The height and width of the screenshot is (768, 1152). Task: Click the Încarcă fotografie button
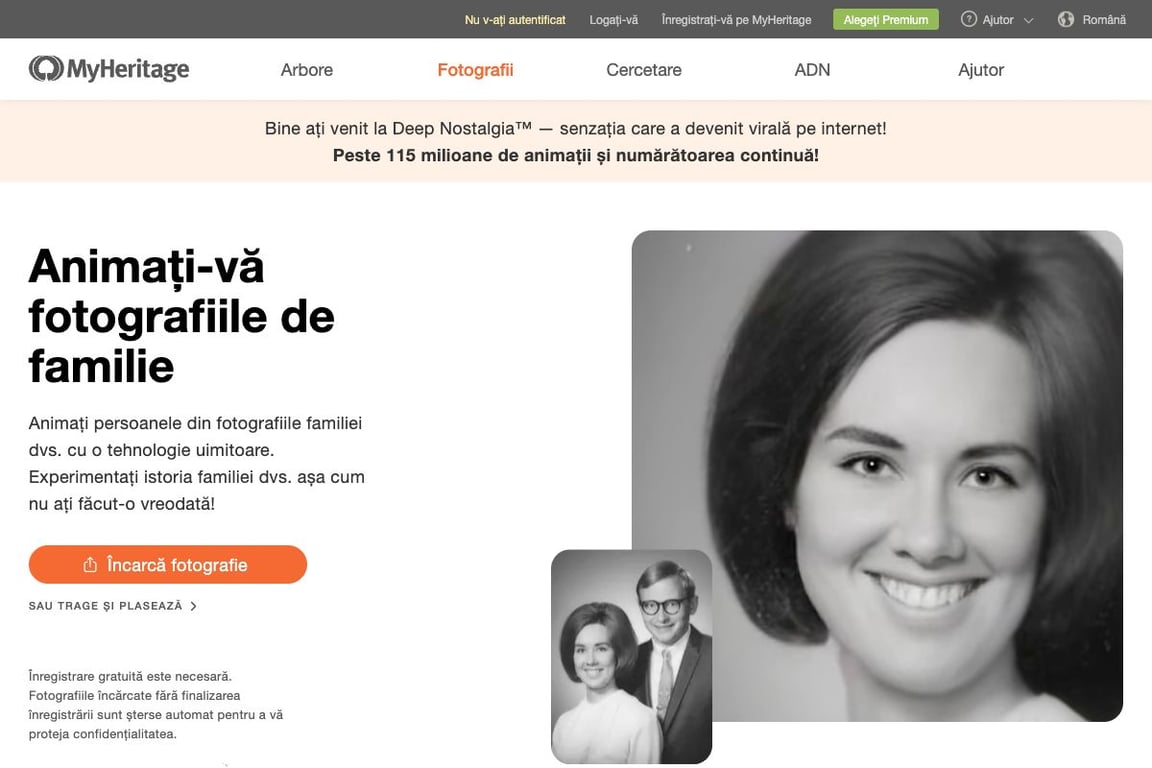click(168, 564)
